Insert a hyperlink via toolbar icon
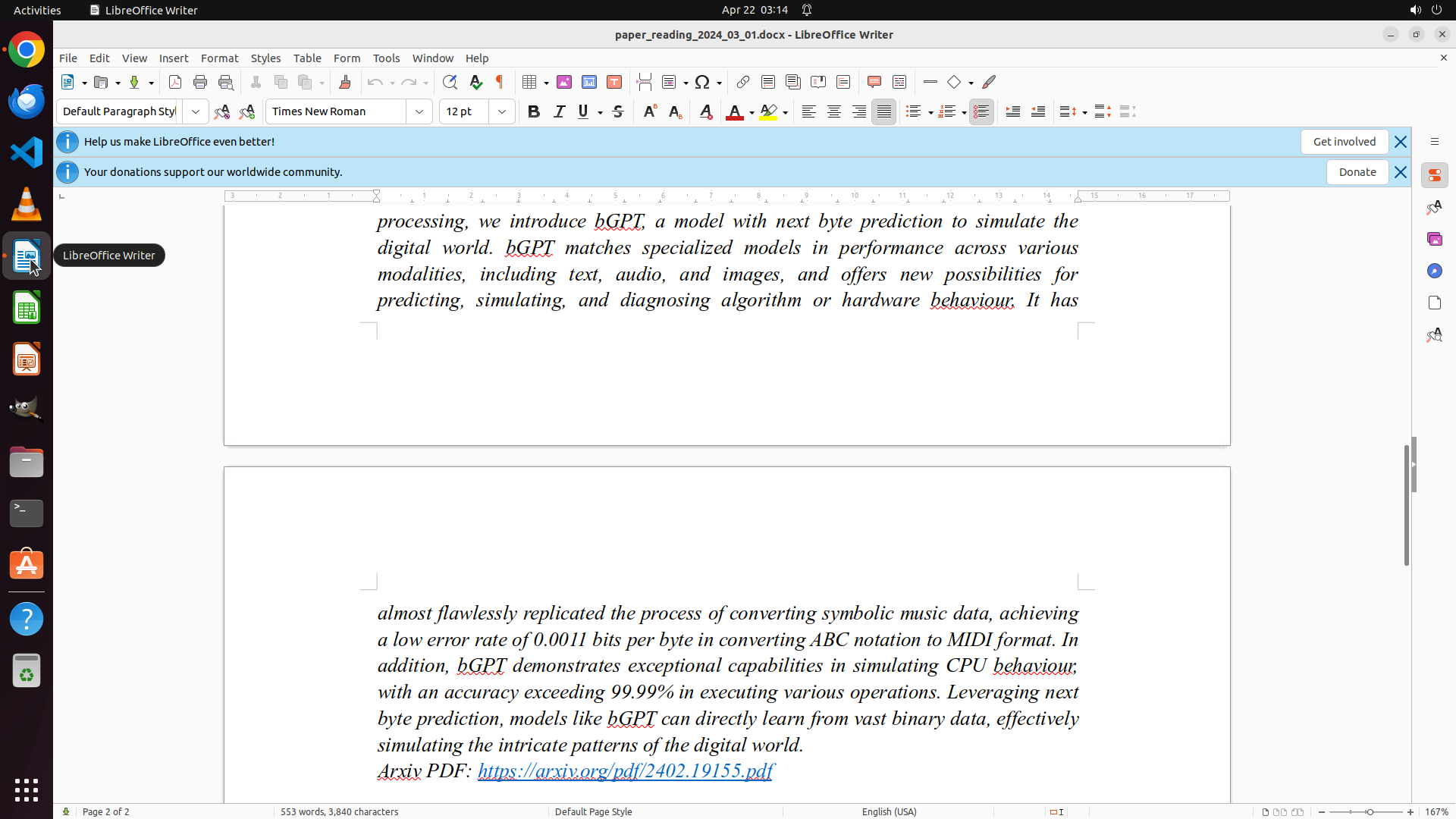 (743, 82)
